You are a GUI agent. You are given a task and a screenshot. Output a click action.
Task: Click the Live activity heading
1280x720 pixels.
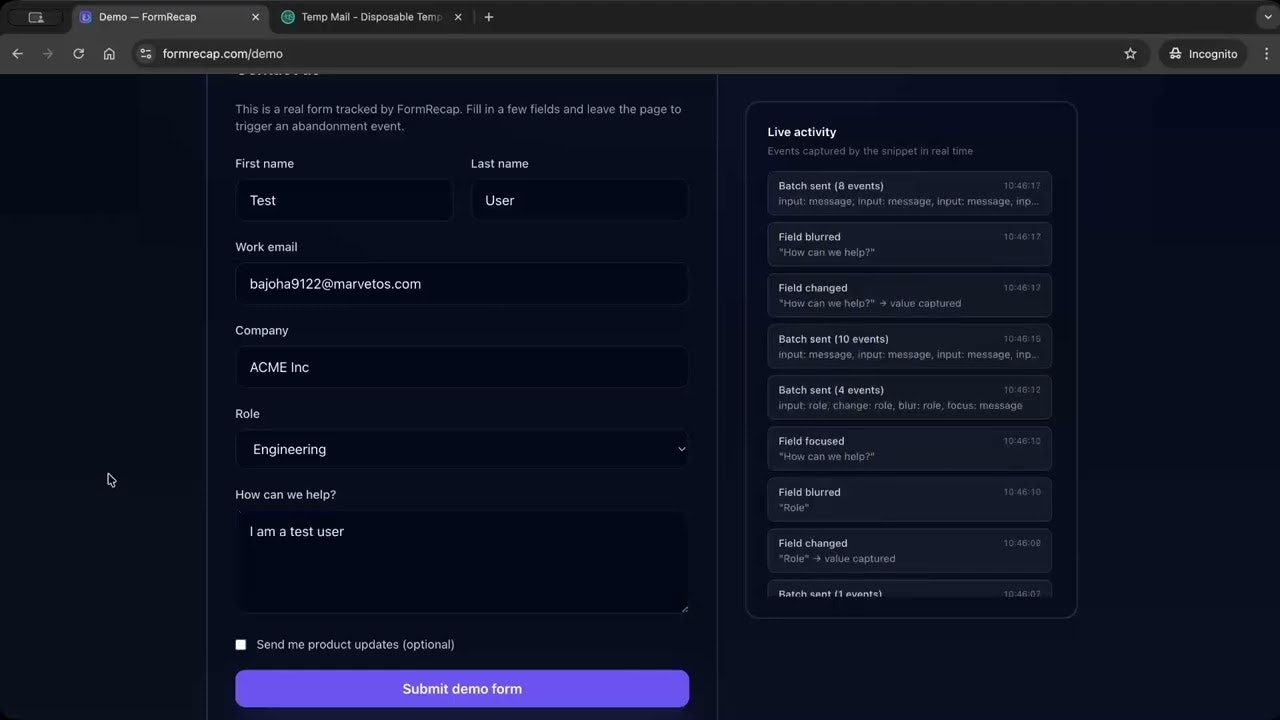(802, 132)
